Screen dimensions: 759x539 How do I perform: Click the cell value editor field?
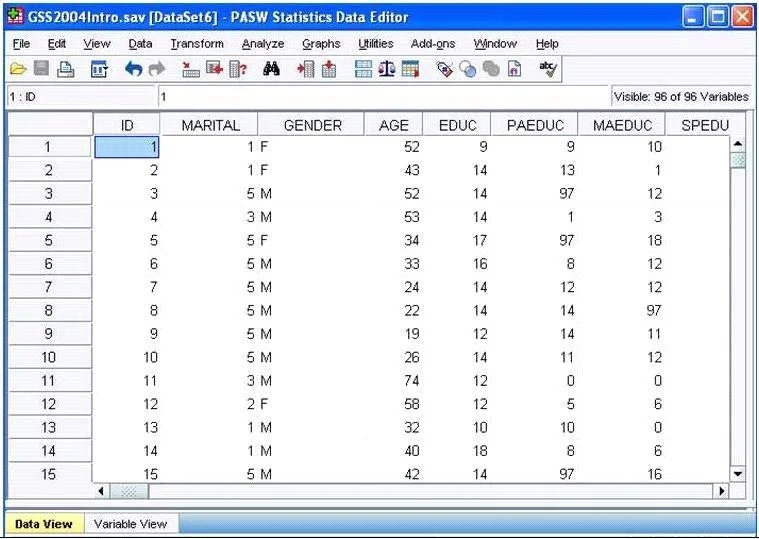point(383,97)
